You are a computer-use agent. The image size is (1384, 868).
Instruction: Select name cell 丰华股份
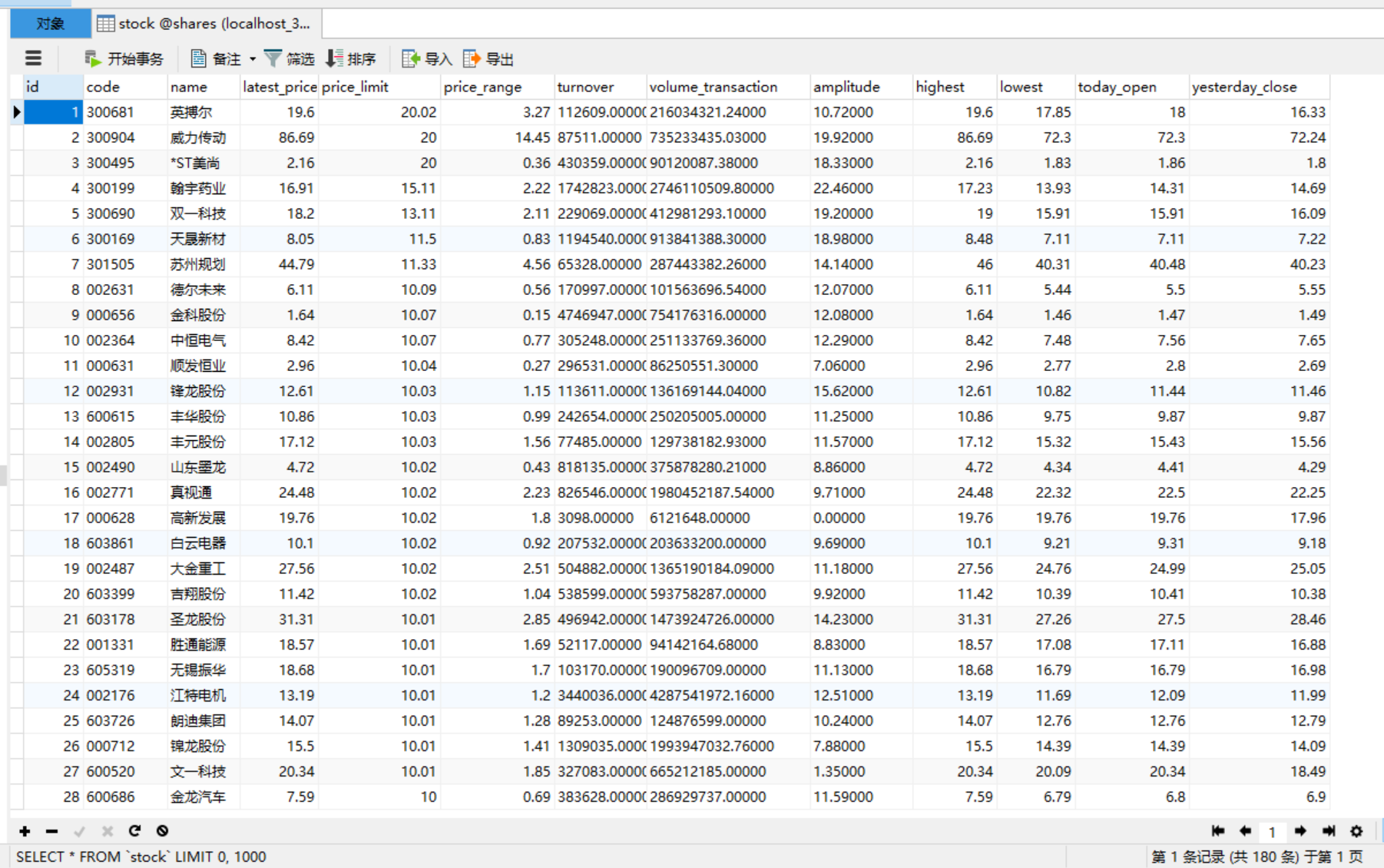(204, 416)
